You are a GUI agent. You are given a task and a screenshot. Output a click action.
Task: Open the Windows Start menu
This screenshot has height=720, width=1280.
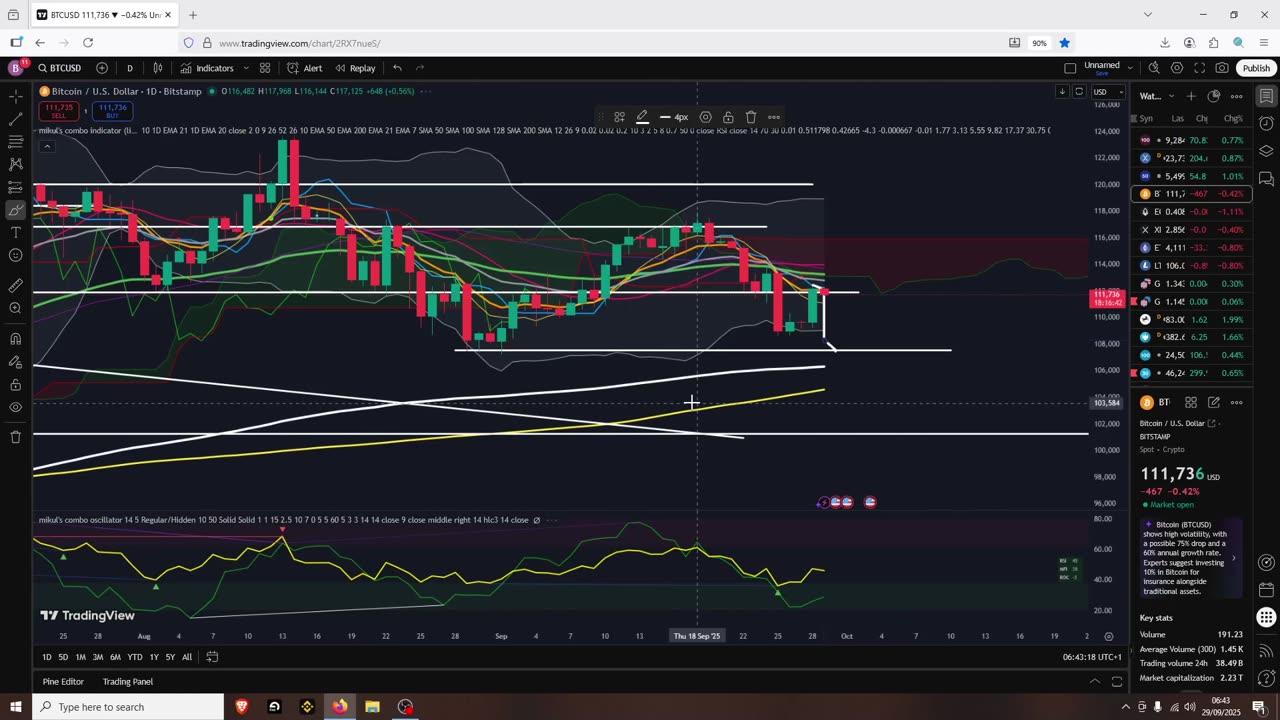click(16, 707)
